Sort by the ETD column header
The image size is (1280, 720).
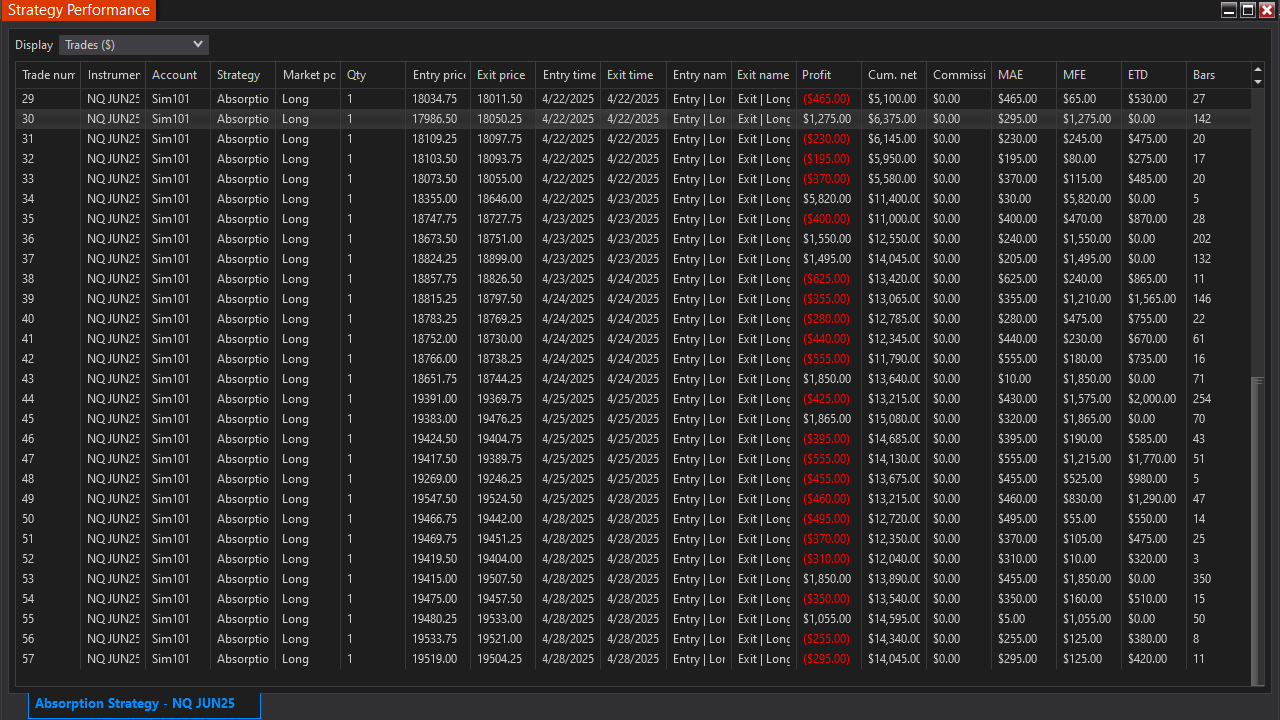tap(1153, 75)
